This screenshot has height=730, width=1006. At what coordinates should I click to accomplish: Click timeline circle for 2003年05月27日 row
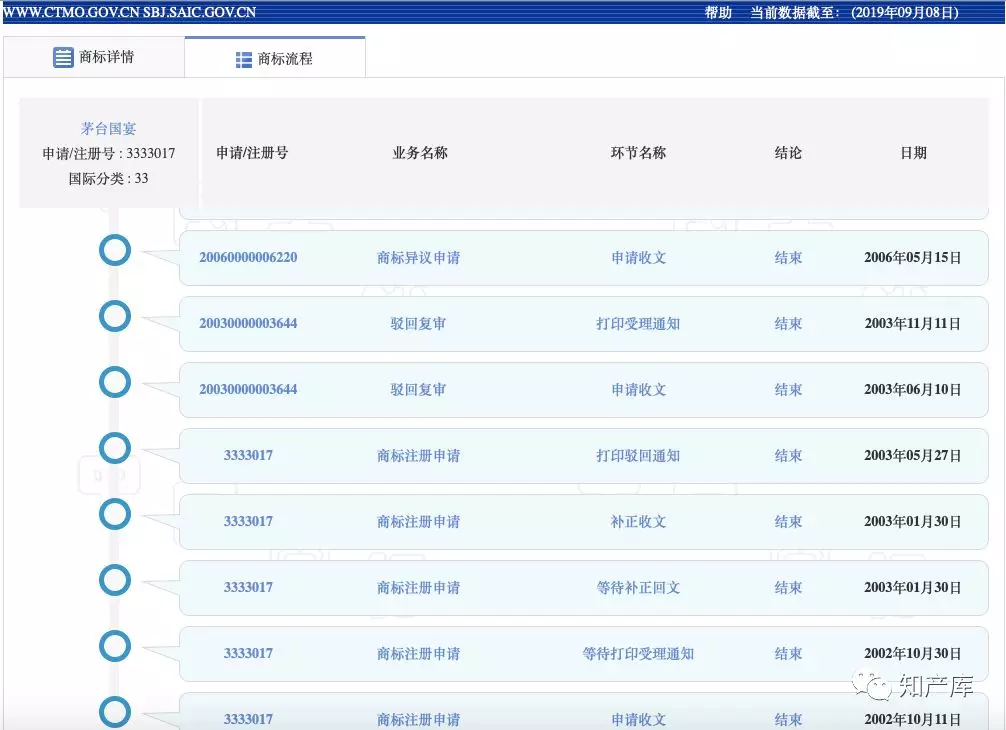(x=115, y=448)
